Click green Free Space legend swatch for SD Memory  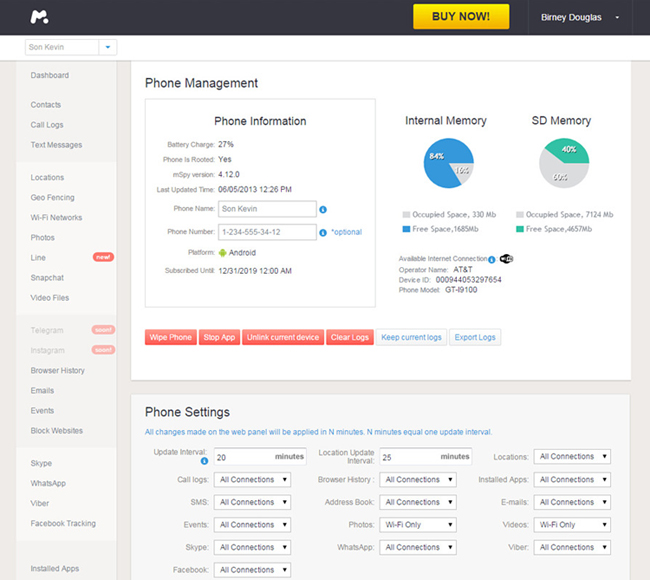520,229
